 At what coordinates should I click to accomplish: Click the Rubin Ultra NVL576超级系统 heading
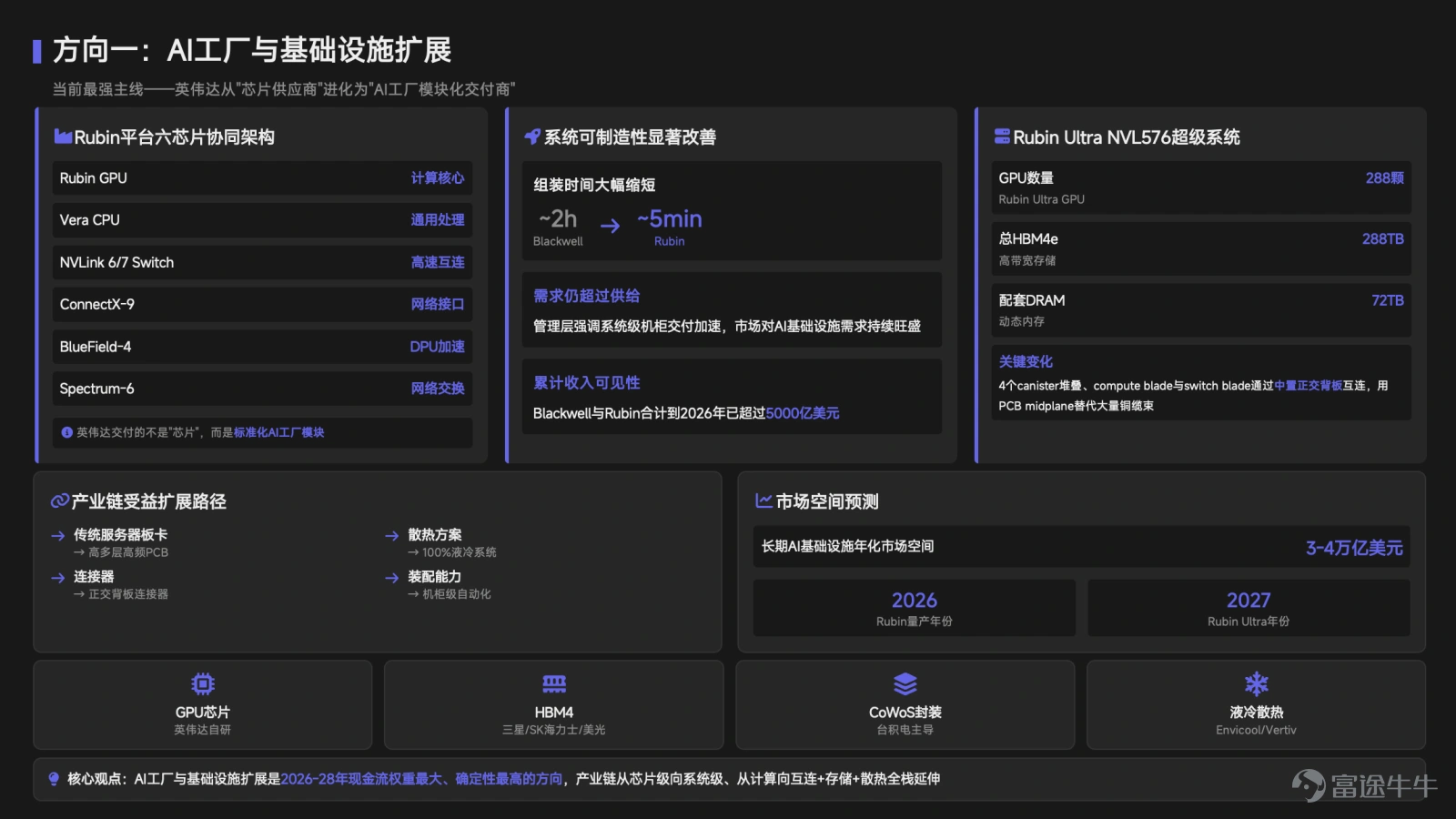coord(1127,137)
